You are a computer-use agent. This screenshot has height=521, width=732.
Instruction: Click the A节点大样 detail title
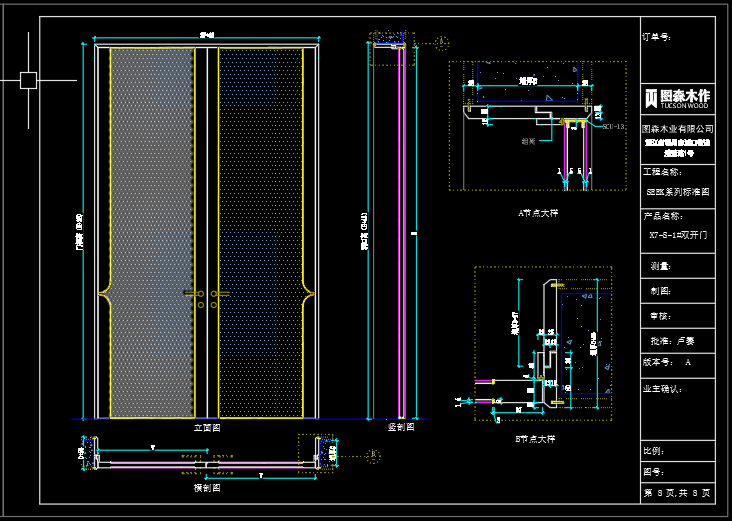tap(537, 213)
